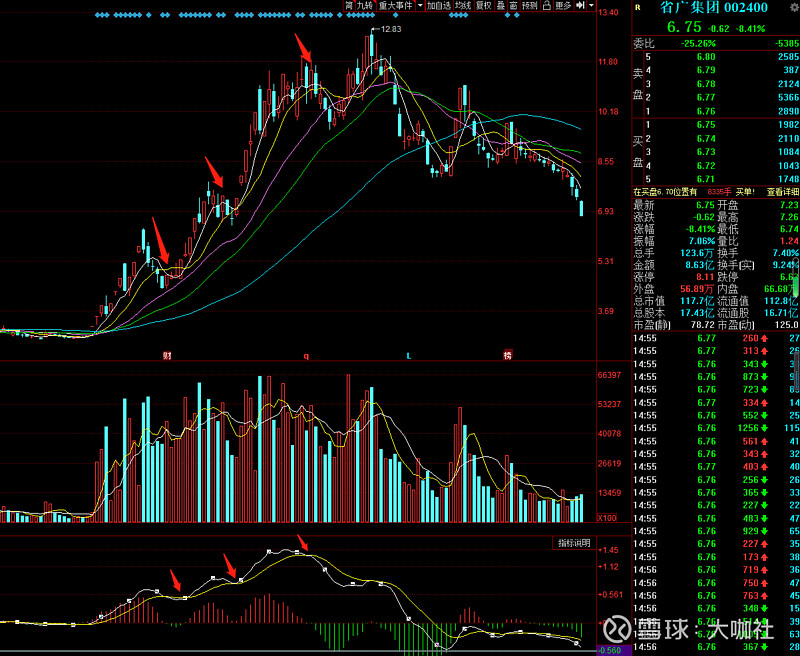Click the 总市值 117.7亿 market cap value
The image size is (800, 656).
tap(698, 301)
